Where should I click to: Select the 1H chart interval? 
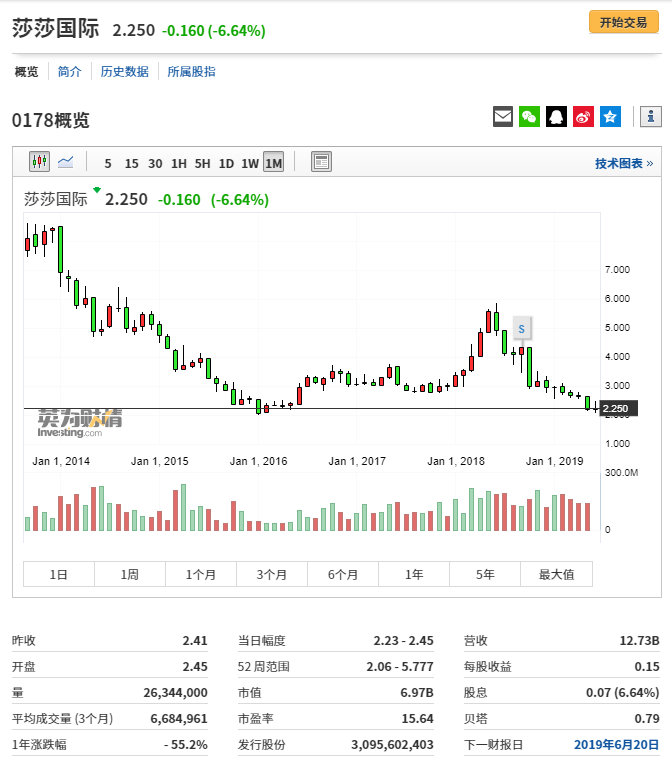179,164
